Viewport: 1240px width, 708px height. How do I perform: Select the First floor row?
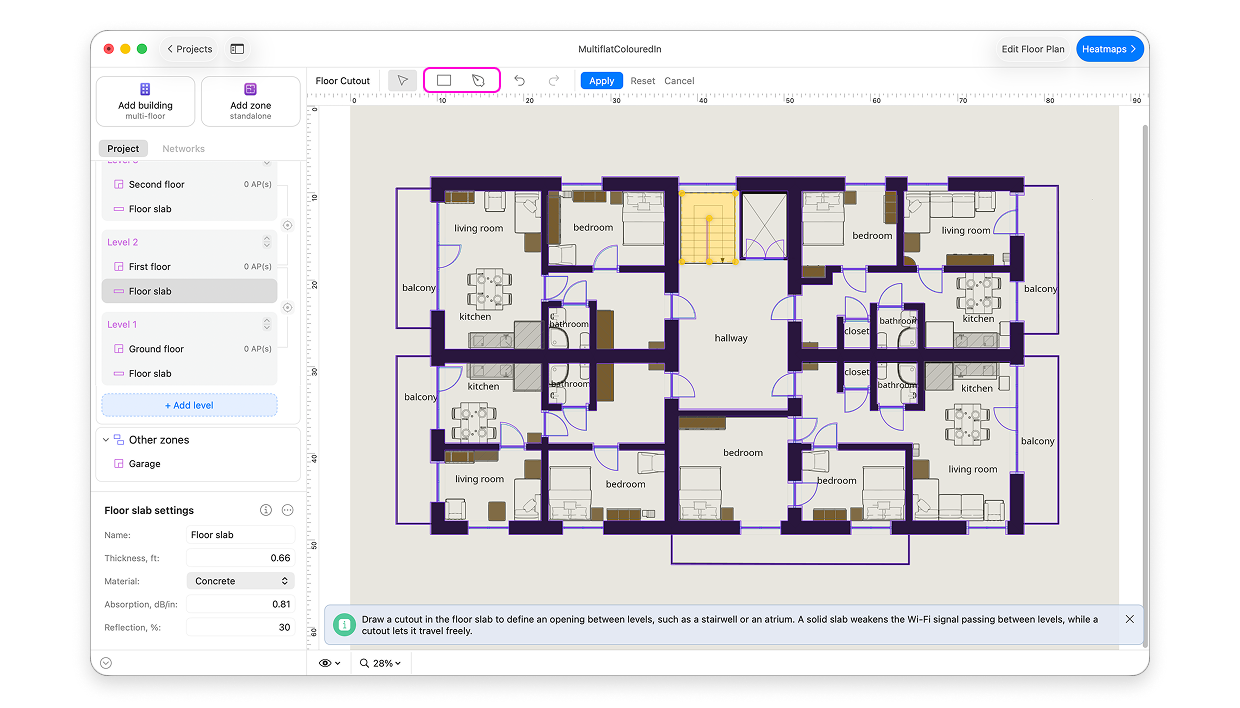click(189, 267)
